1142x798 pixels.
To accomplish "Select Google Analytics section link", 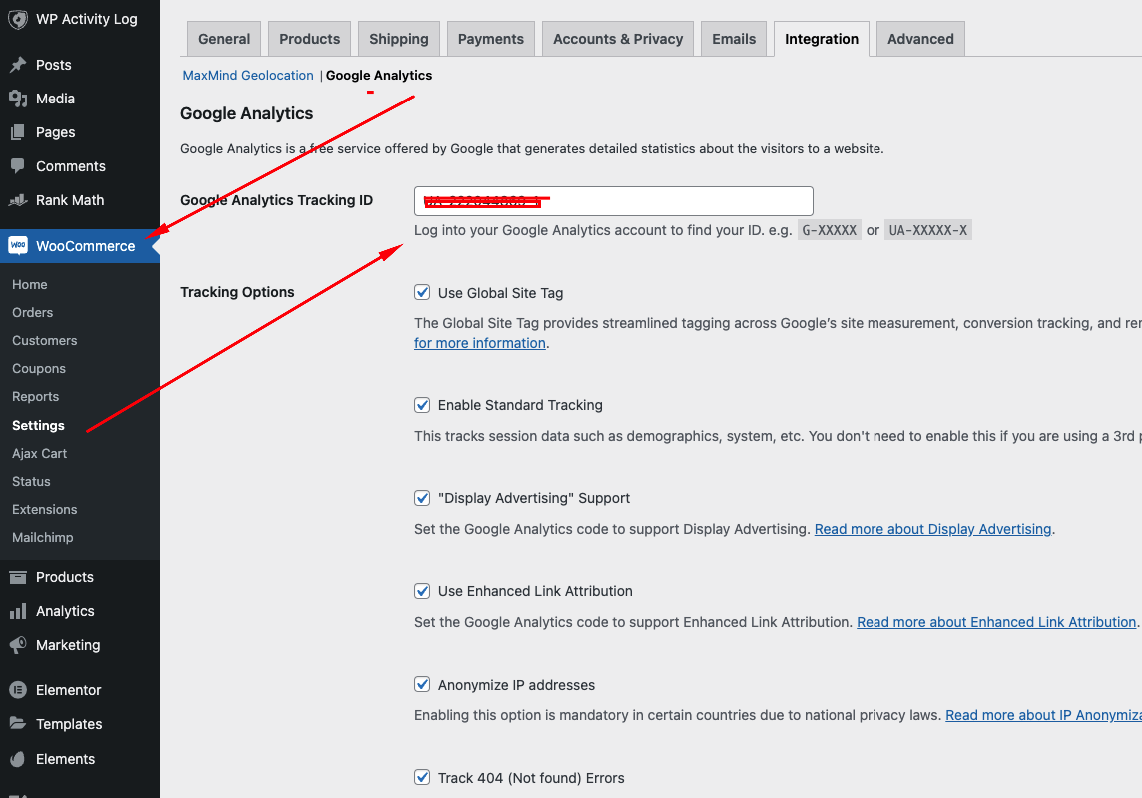I will coord(379,76).
